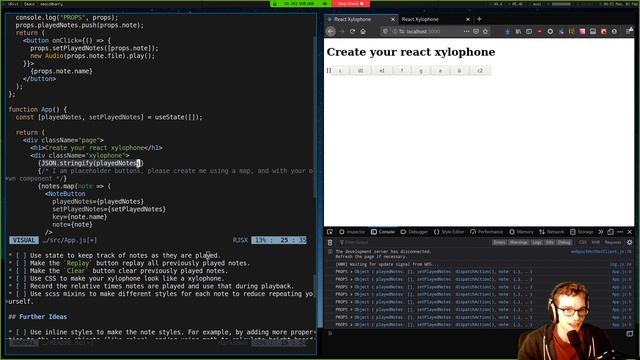Viewport: 640px width, 360px height.
Task: Open console settings gear
Action: pyautogui.click(x=629, y=242)
